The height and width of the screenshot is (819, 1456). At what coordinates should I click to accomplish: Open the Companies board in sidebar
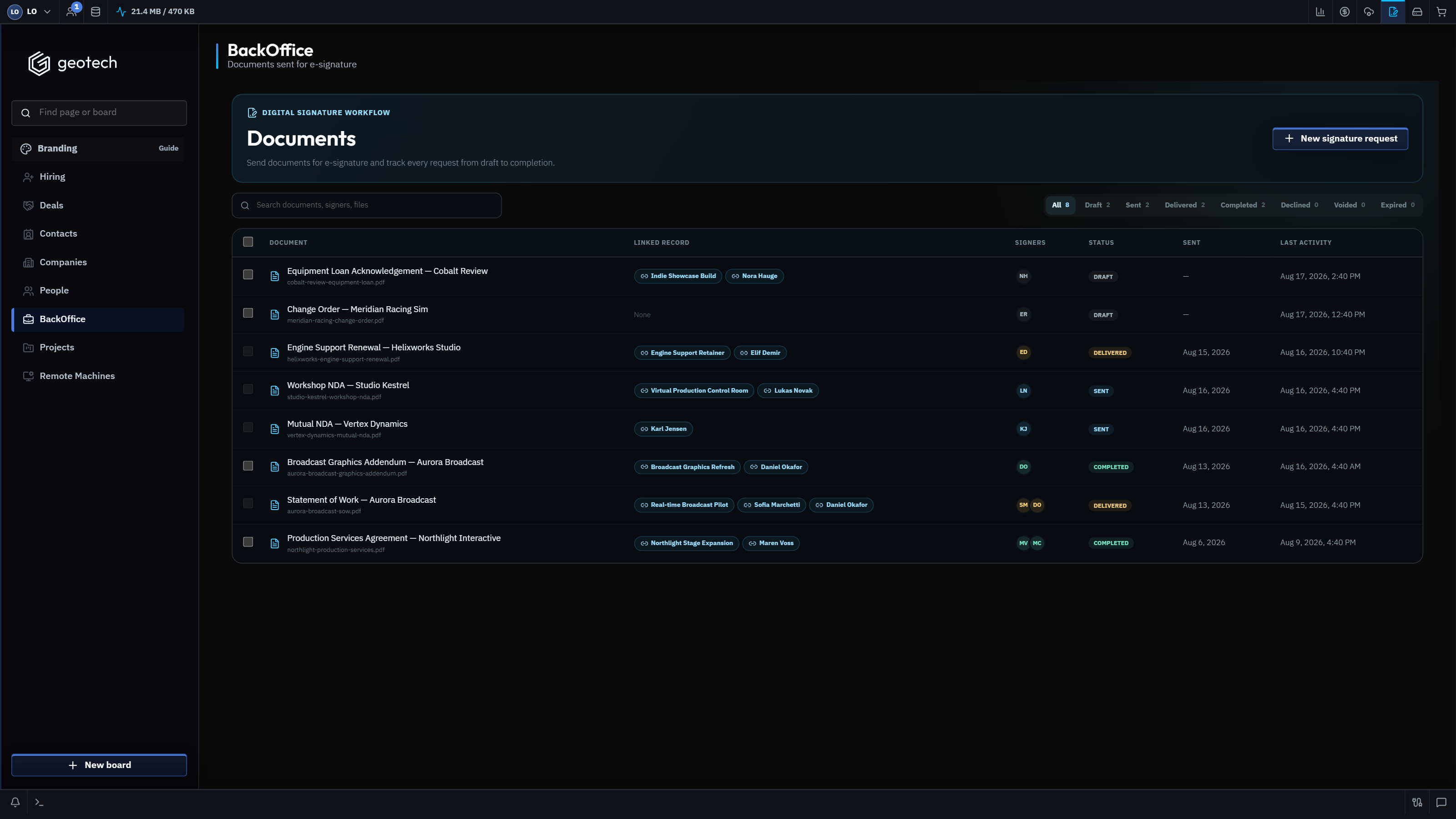point(98,262)
